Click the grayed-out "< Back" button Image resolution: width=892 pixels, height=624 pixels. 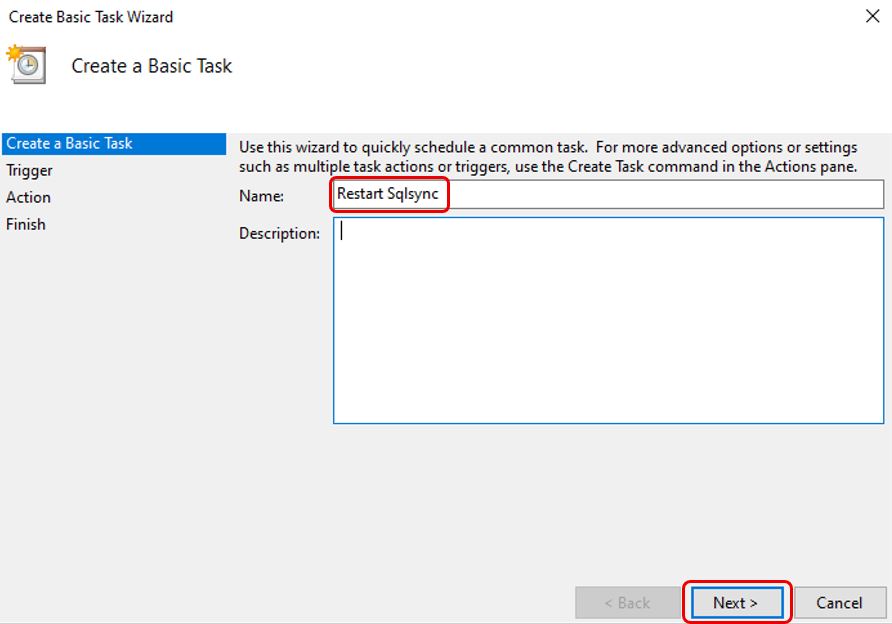click(626, 602)
